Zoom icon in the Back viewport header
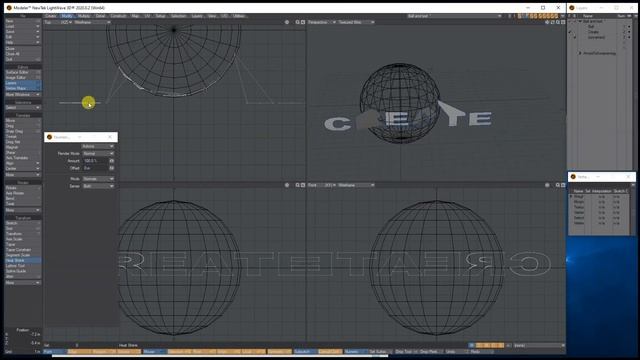 pyautogui.click(x=558, y=185)
